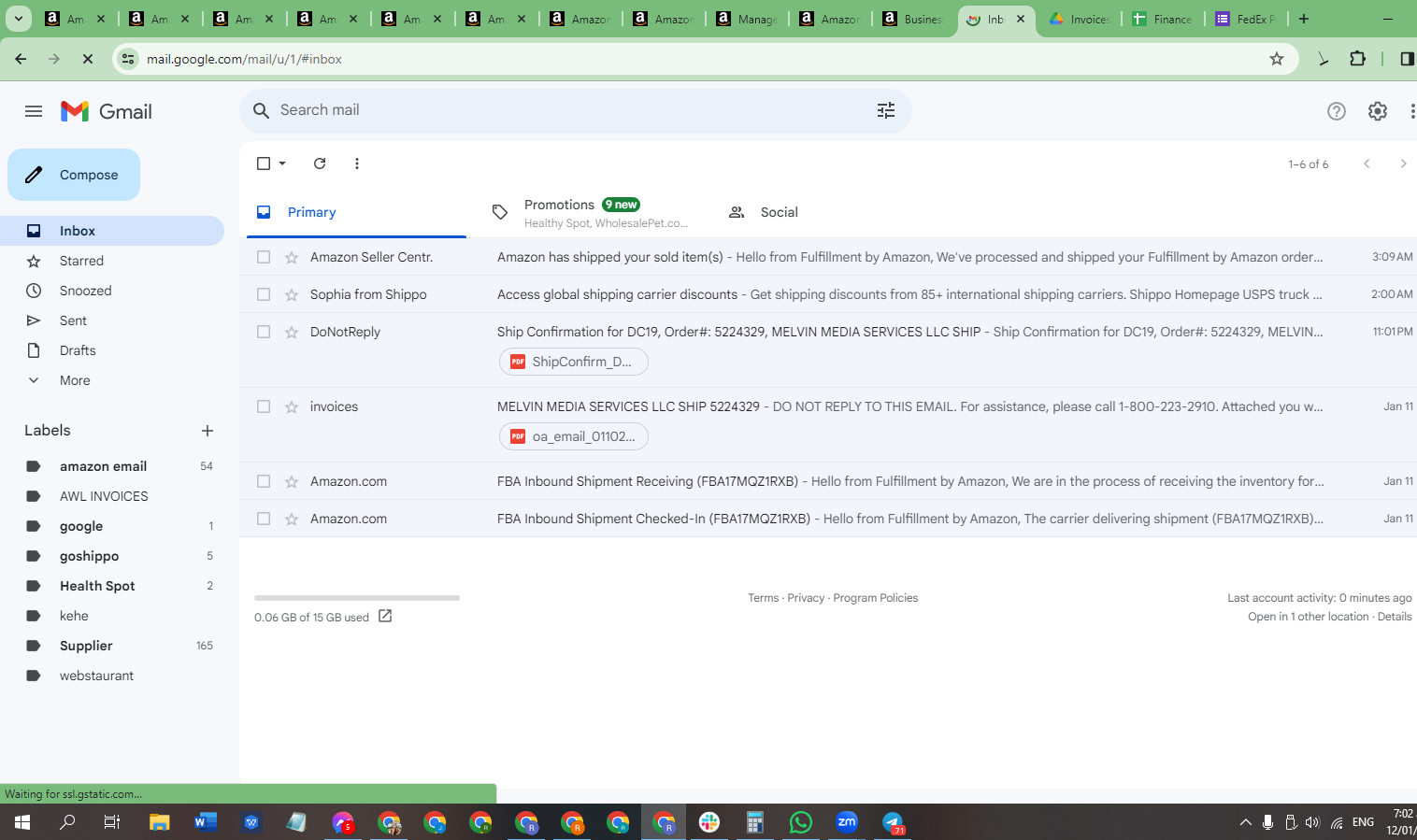1417x840 pixels.
Task: Star the Sophia from Shippo email
Action: pos(292,294)
